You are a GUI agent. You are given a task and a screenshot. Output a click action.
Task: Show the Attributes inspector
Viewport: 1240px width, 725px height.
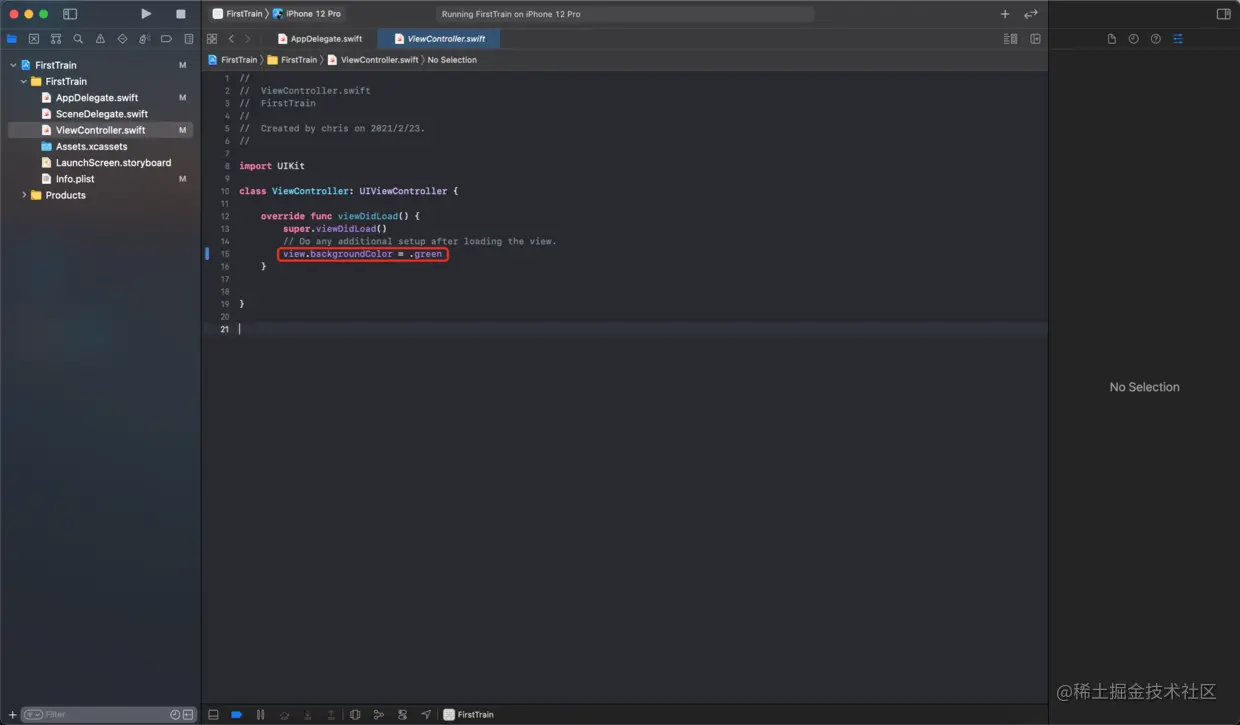pos(1178,39)
